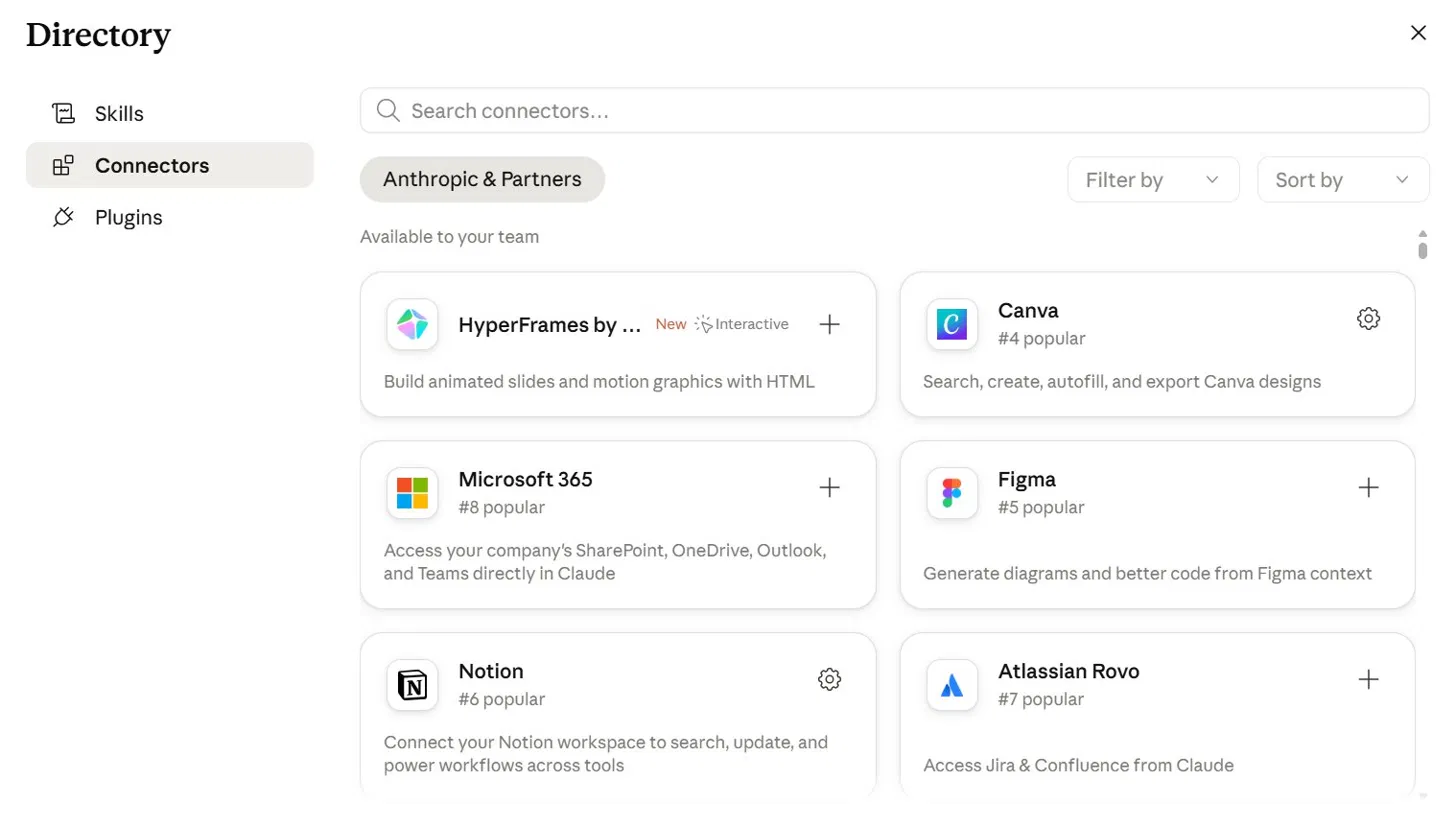Click 'Generate diagrams and better code' description
The image size is (1456, 827).
[1147, 573]
